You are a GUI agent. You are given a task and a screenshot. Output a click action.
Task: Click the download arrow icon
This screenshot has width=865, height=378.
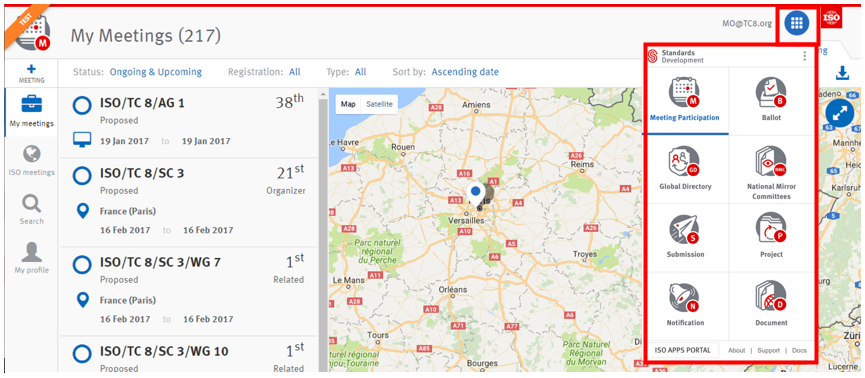click(x=842, y=73)
